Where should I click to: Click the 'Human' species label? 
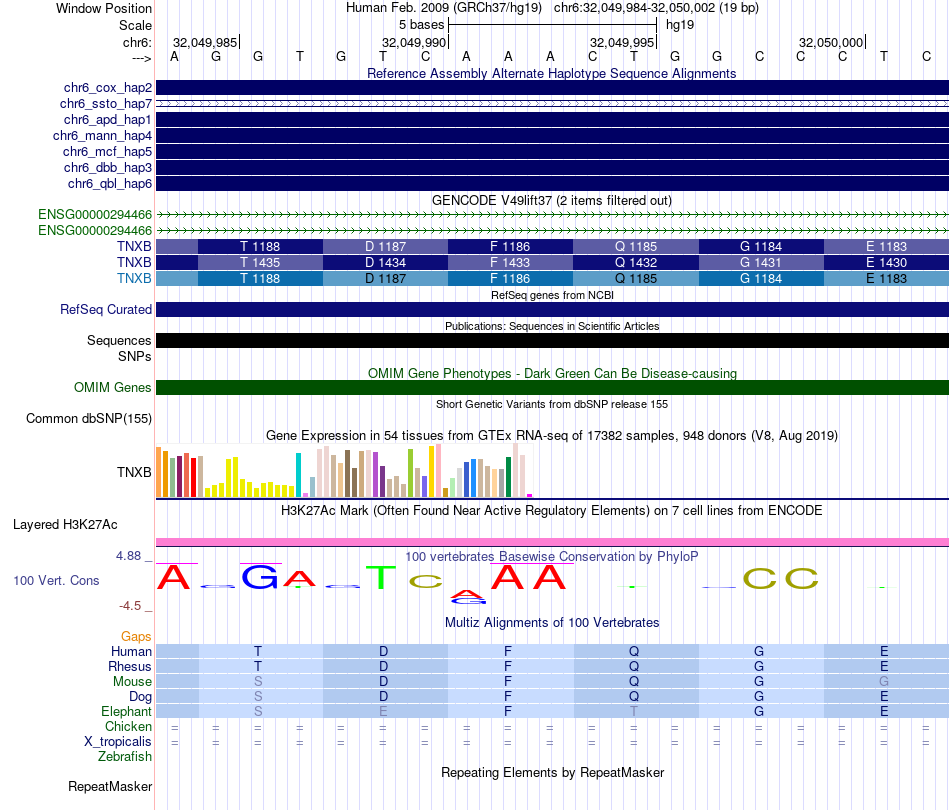point(131,651)
